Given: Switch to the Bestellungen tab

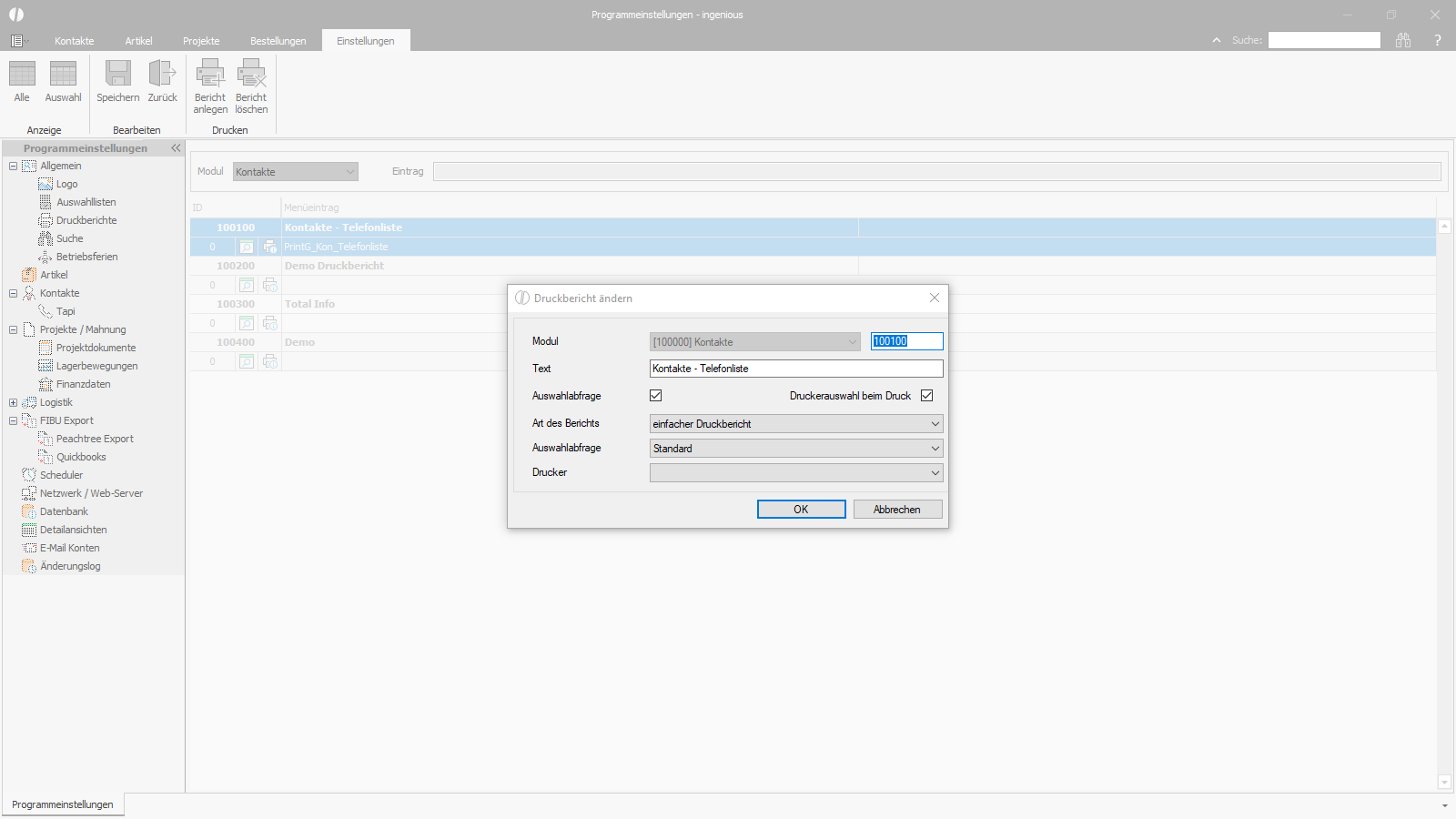Looking at the screenshot, I should click(x=278, y=41).
